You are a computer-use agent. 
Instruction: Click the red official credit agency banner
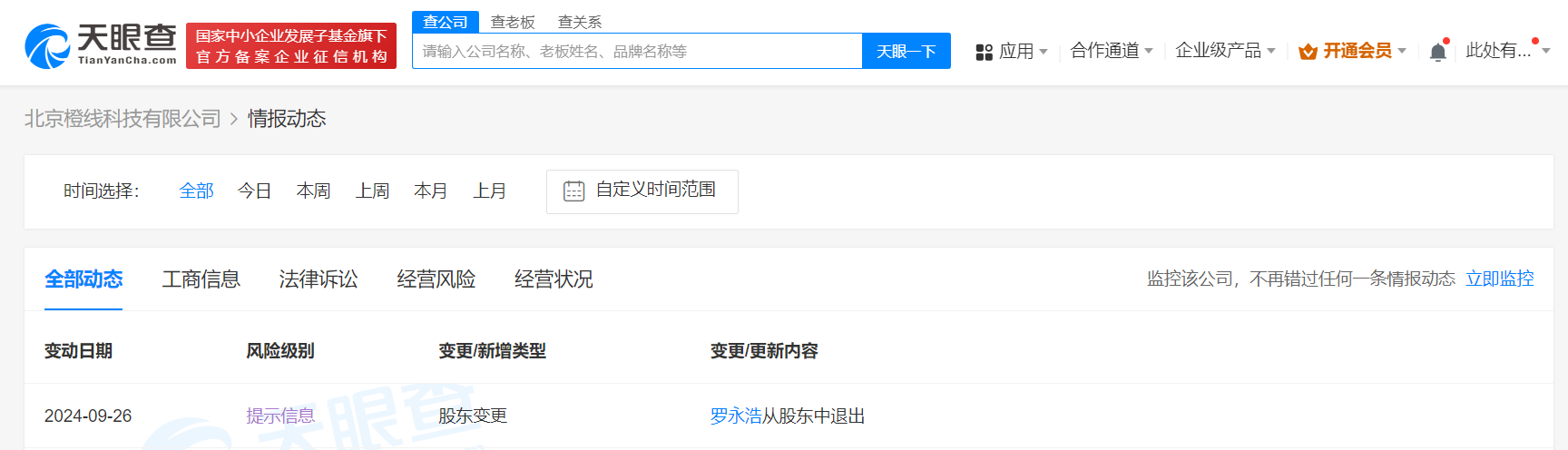tap(291, 45)
